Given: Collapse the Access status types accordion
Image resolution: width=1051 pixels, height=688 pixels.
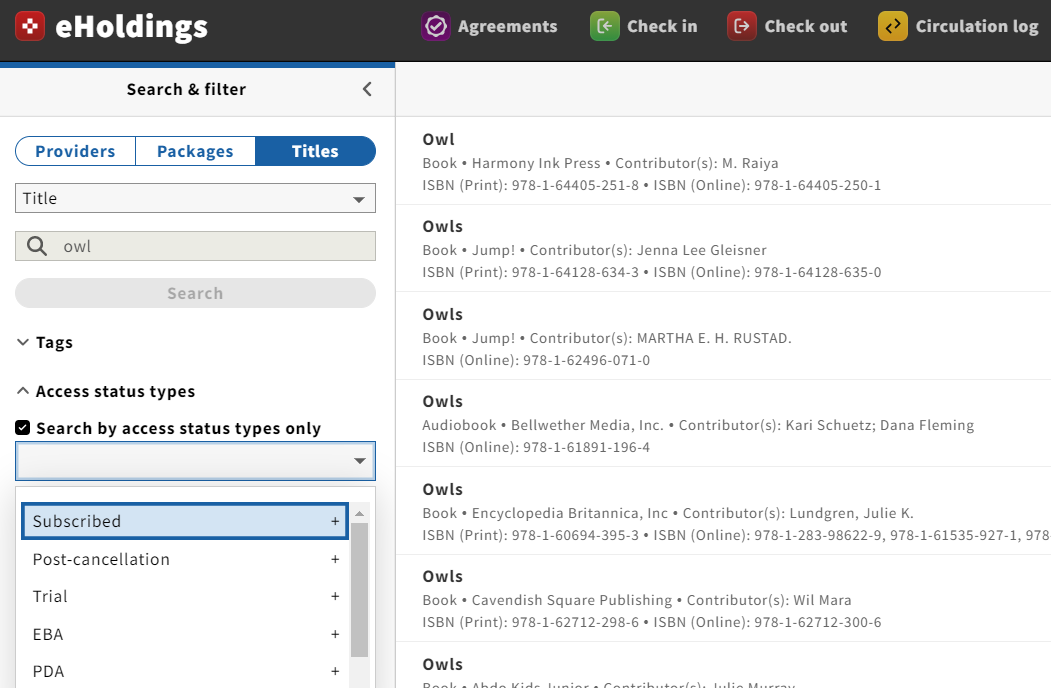Looking at the screenshot, I should tap(105, 391).
